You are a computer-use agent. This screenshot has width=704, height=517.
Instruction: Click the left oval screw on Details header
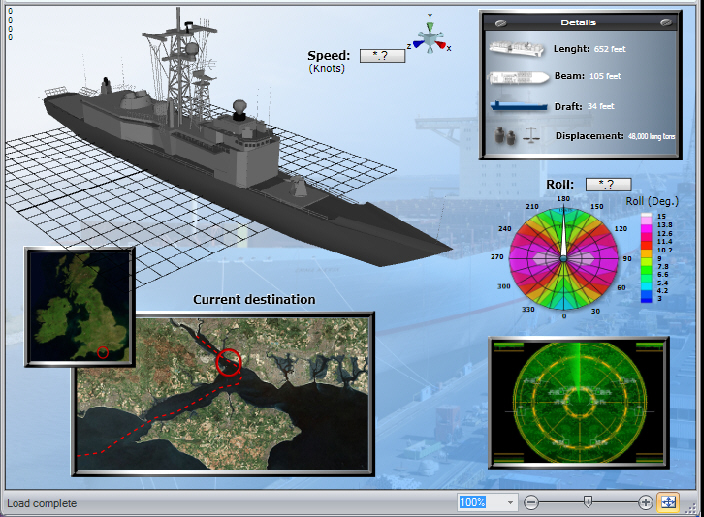[502, 22]
